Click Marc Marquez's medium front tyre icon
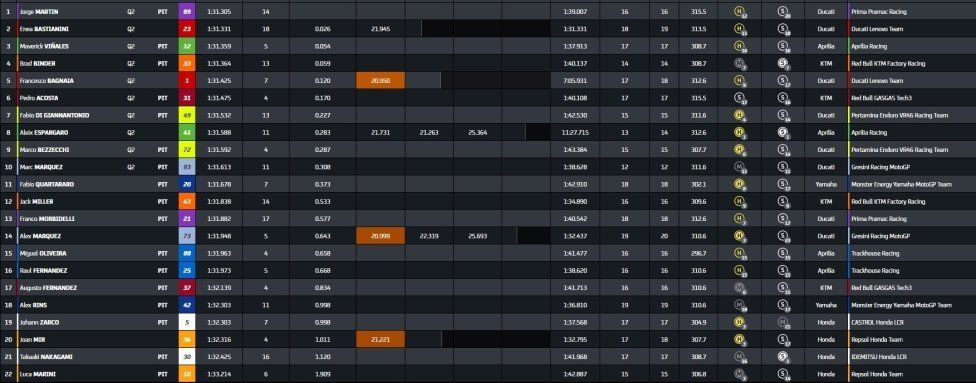 739,167
